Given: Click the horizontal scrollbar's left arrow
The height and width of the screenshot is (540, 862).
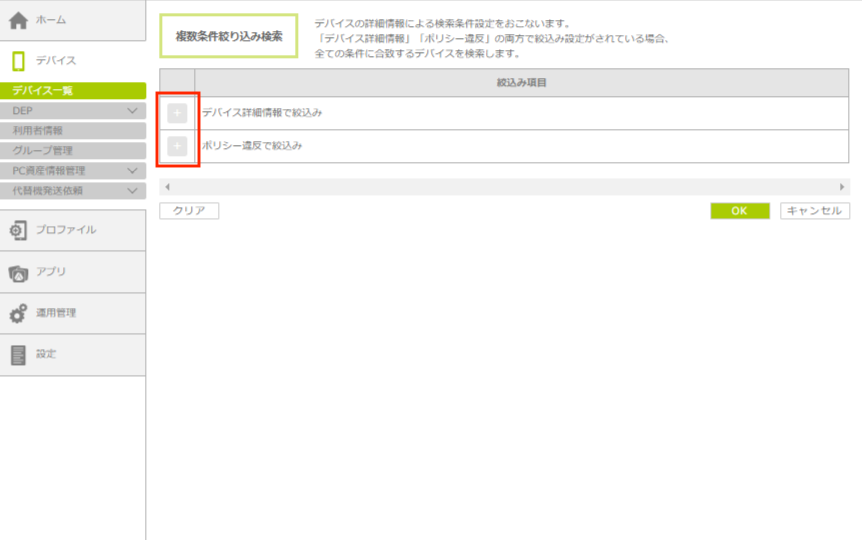Looking at the screenshot, I should click(x=167, y=187).
